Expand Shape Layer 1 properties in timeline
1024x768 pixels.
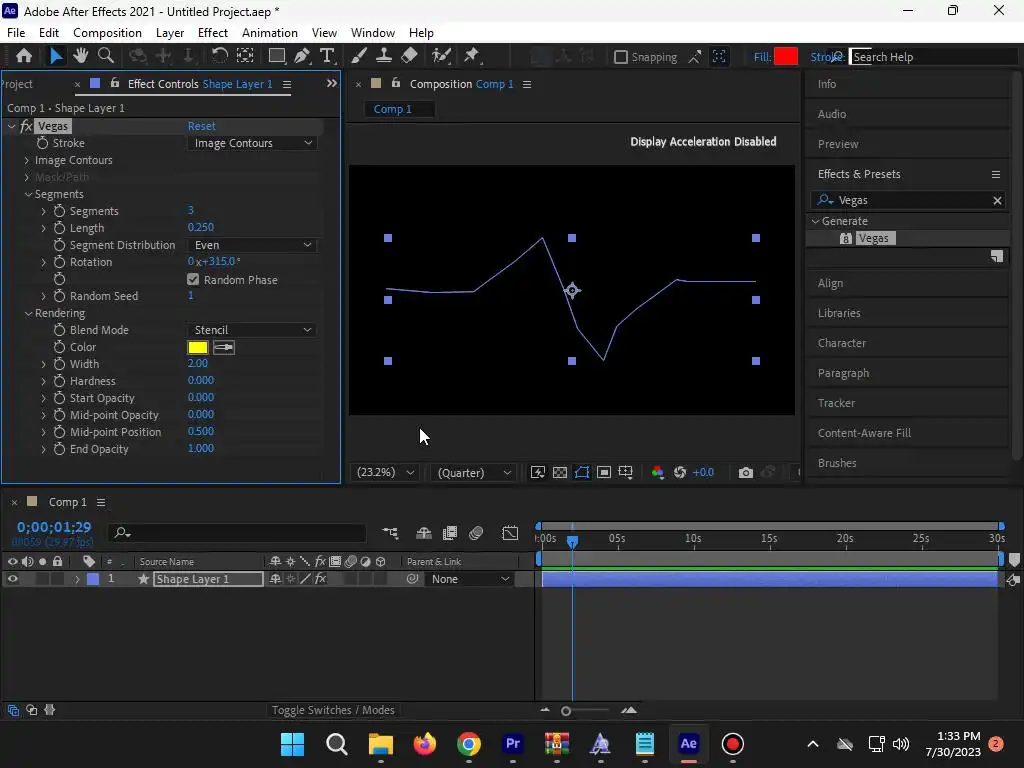pyautogui.click(x=77, y=579)
